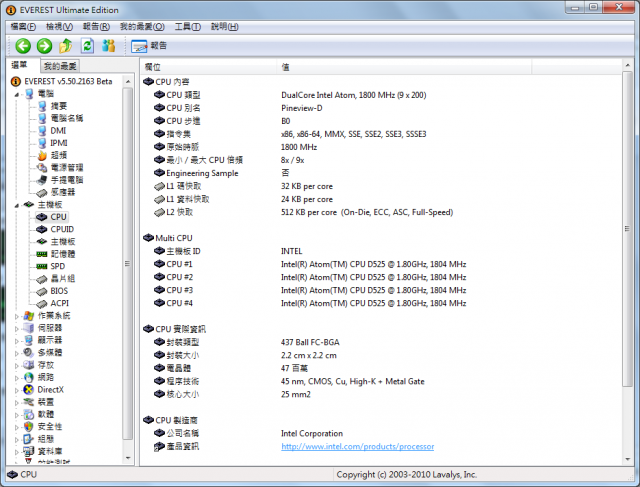Expand the 顯示器 tree node
Image resolution: width=640 pixels, height=487 pixels.
(17, 340)
